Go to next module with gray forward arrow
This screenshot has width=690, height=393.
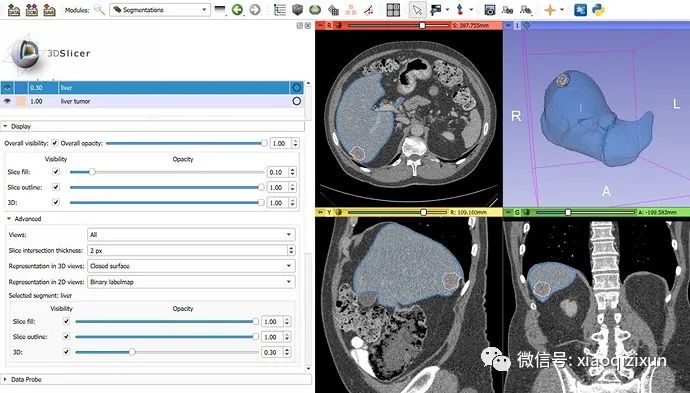click(255, 10)
